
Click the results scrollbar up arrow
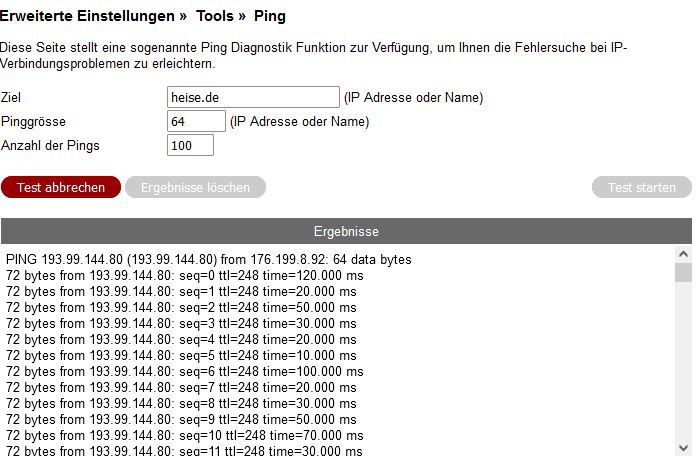[x=684, y=256]
